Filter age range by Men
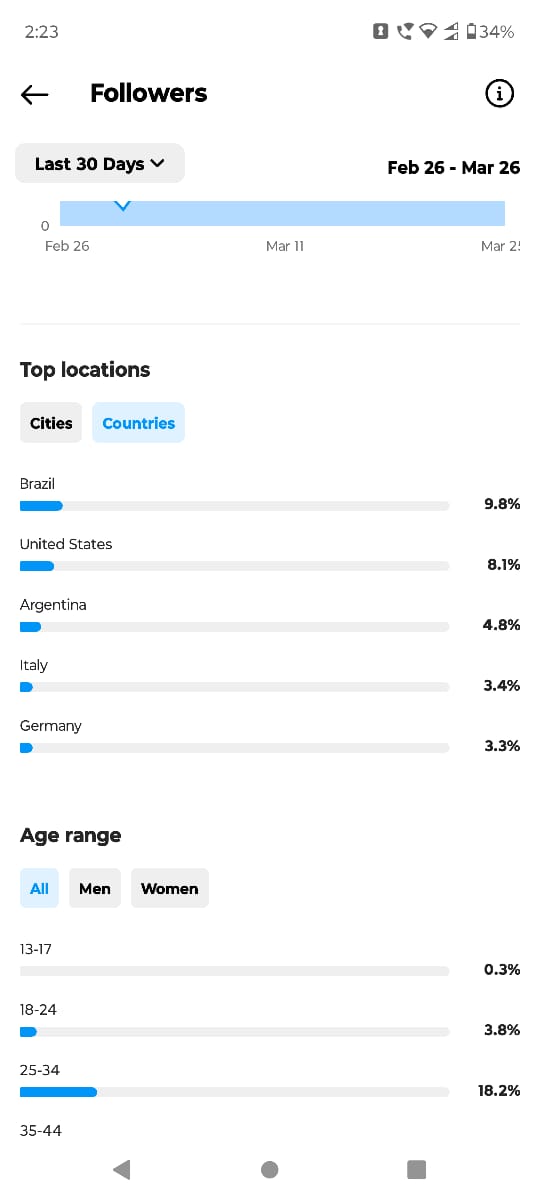 click(95, 888)
